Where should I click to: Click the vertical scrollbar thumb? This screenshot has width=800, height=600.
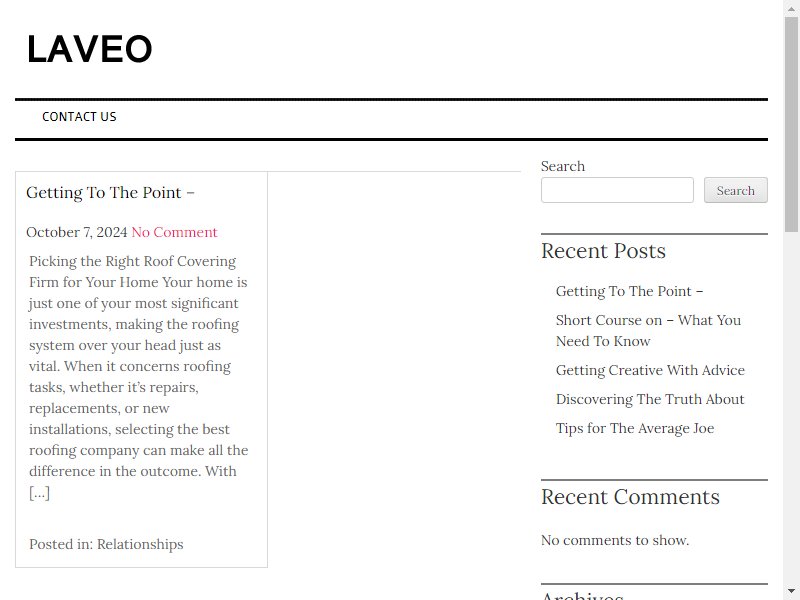(791, 124)
